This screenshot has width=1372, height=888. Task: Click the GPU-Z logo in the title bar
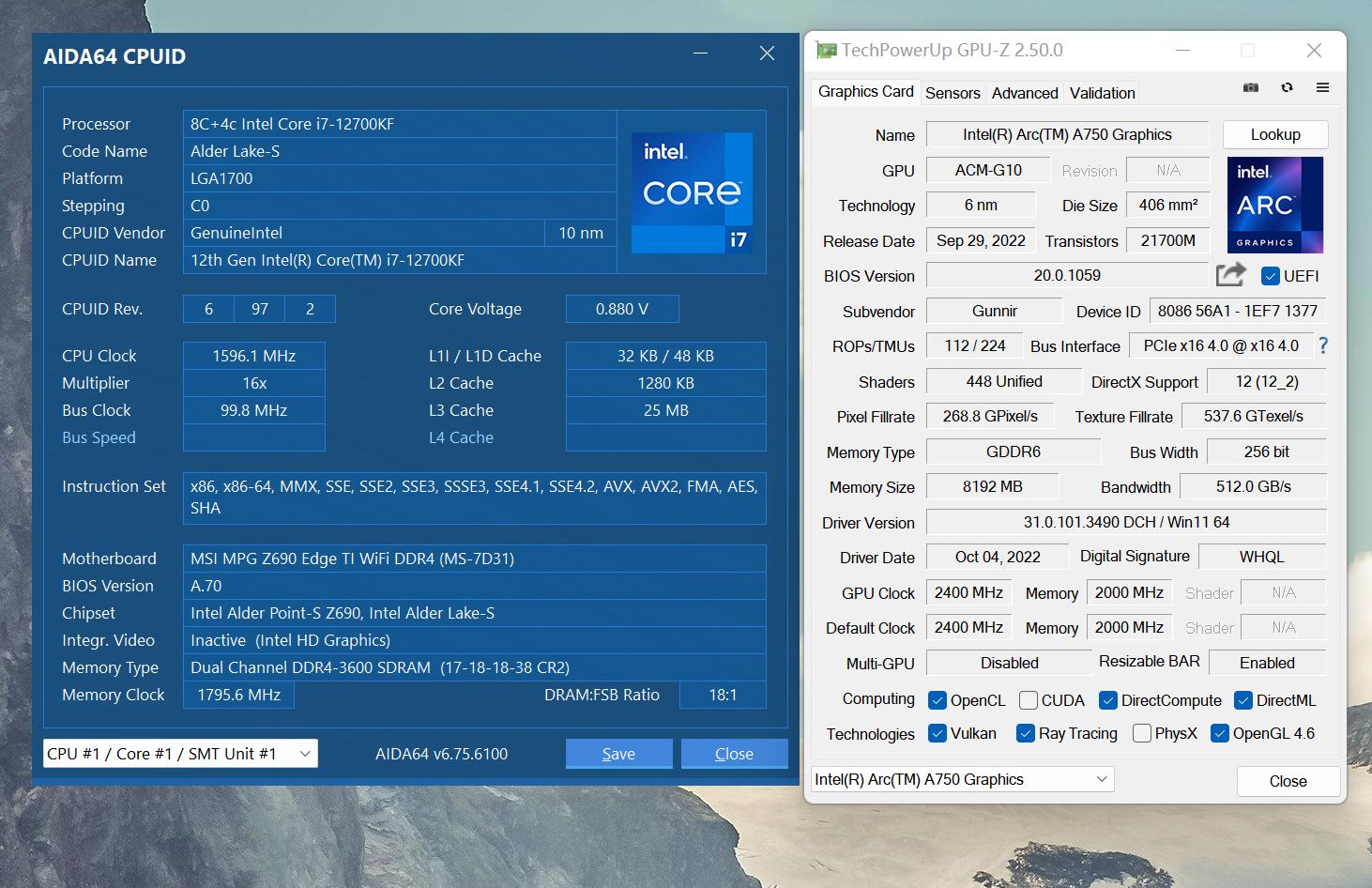tap(826, 50)
